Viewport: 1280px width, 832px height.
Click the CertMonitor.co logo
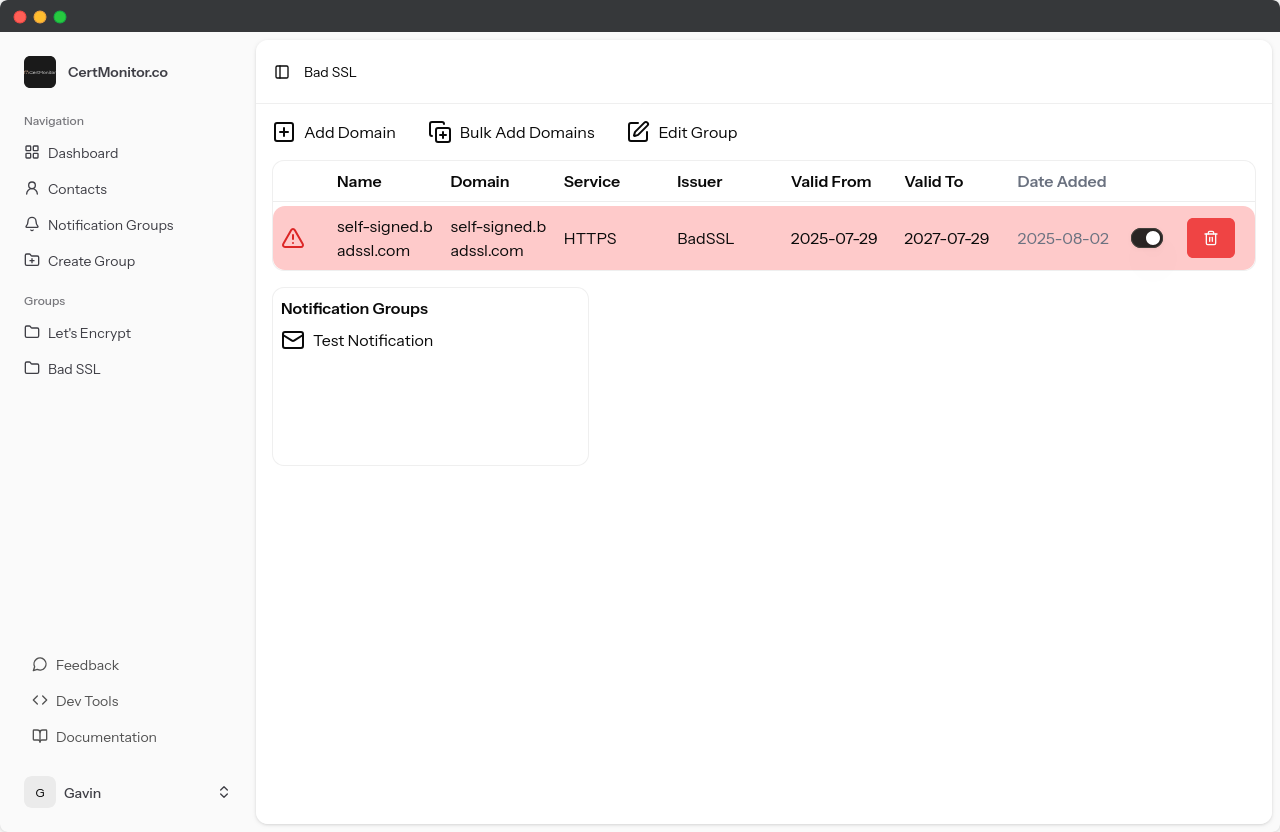[40, 72]
